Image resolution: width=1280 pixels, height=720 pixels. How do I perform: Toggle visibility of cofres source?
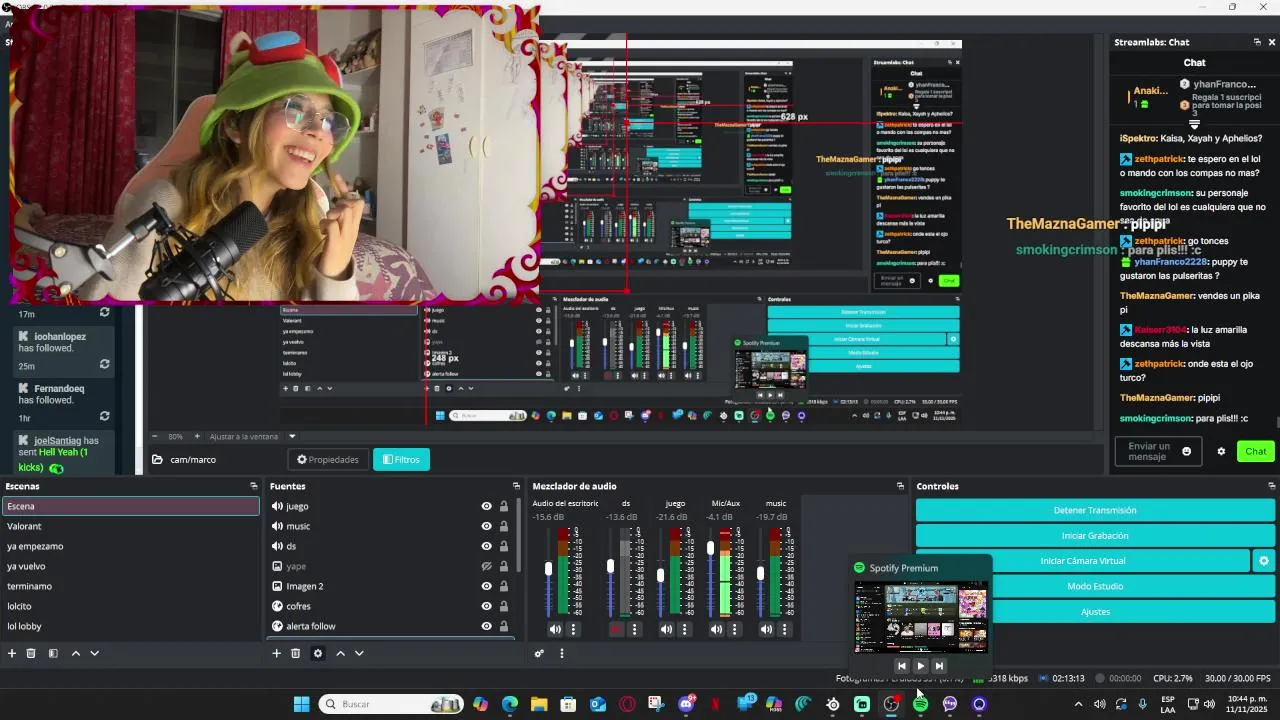(x=487, y=606)
